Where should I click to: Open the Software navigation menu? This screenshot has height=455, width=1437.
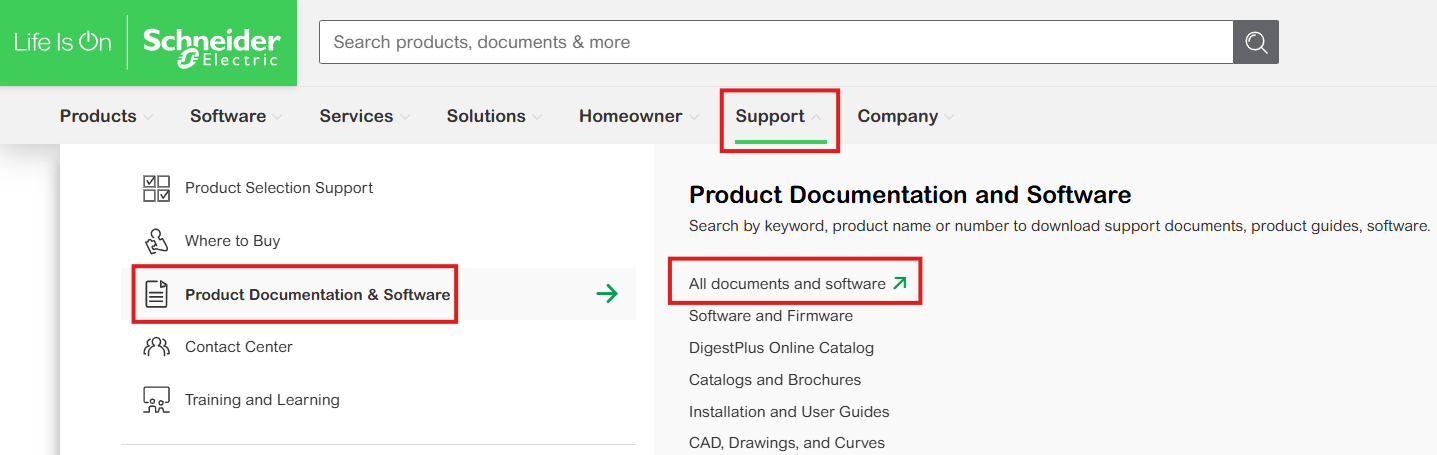[228, 116]
